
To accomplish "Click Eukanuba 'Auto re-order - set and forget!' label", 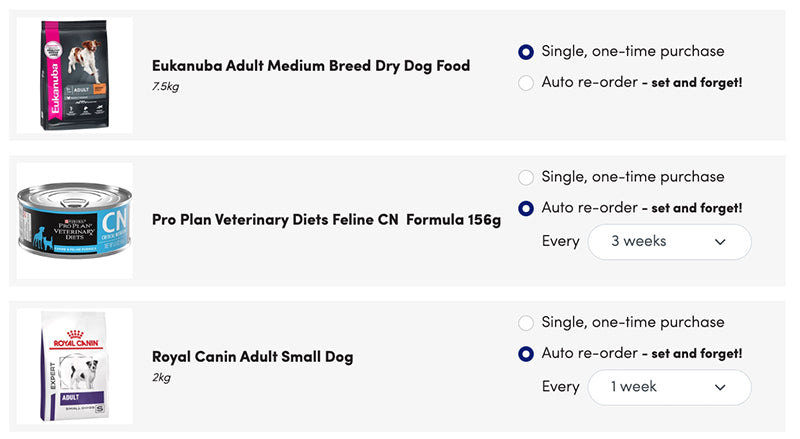I will click(x=641, y=82).
